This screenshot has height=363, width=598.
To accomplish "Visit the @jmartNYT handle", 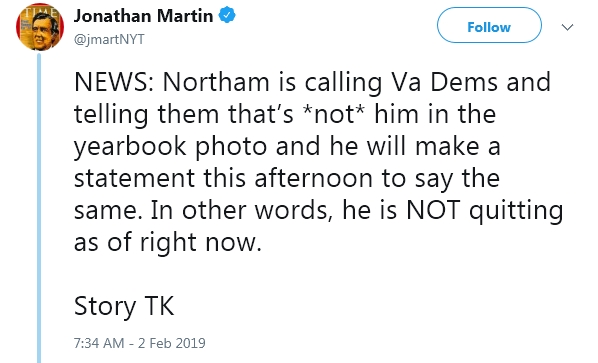I will (109, 39).
